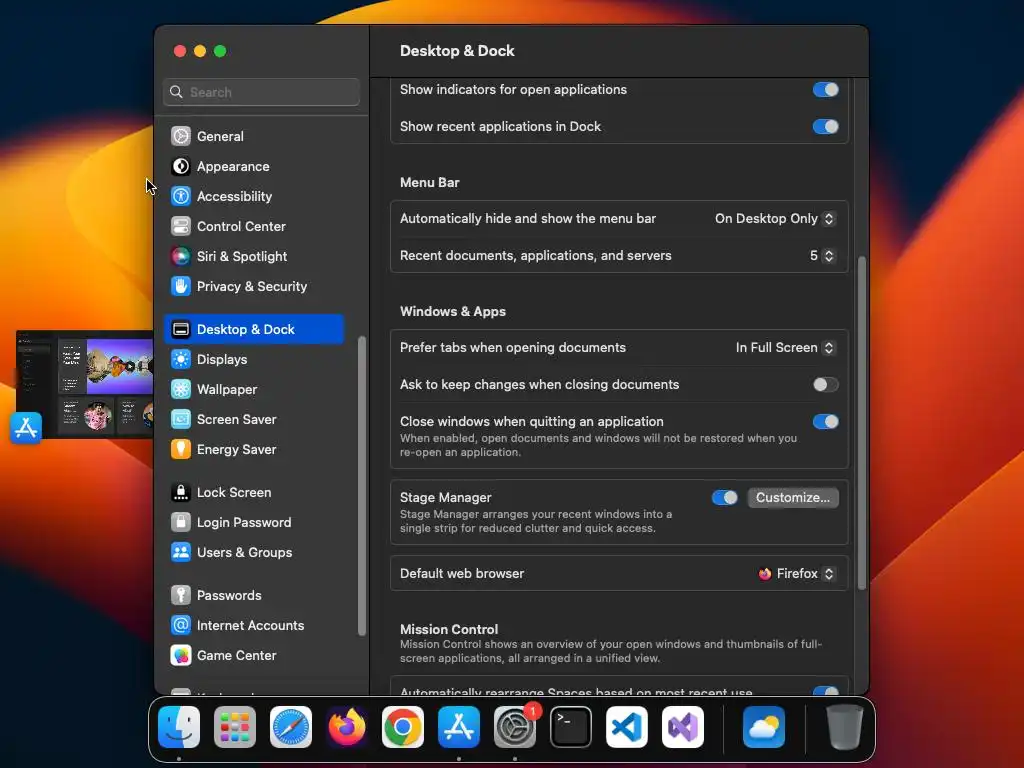The width and height of the screenshot is (1024, 768).
Task: Launch Google Chrome from the Dock
Action: point(403,727)
